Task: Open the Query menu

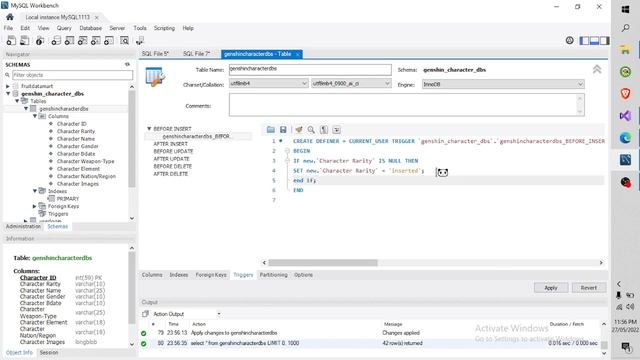Action: click(64, 28)
